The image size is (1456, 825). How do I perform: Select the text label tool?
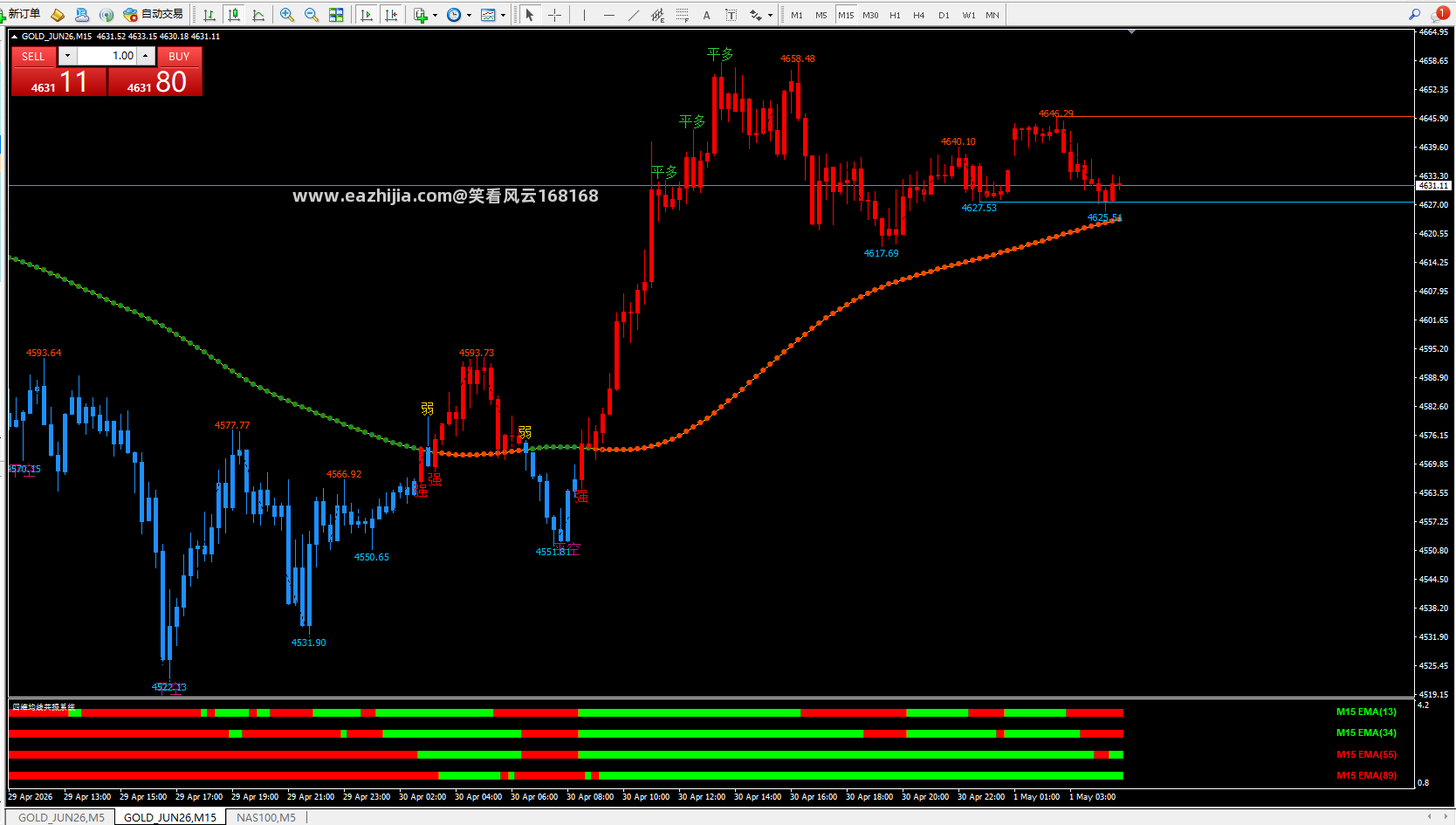(731, 15)
